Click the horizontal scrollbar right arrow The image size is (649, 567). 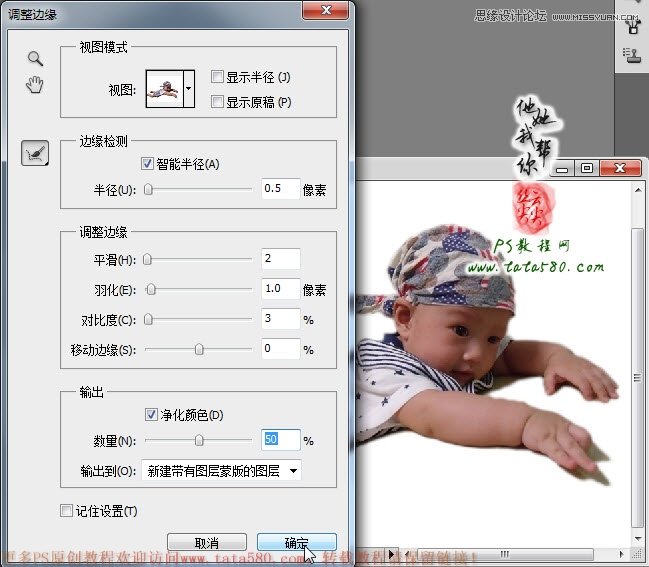point(621,554)
